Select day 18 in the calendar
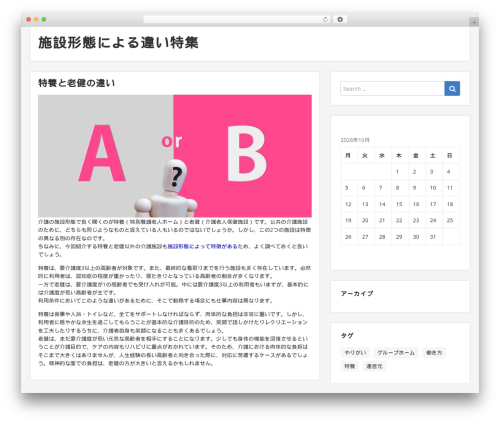500x423 pixels. [450, 204]
